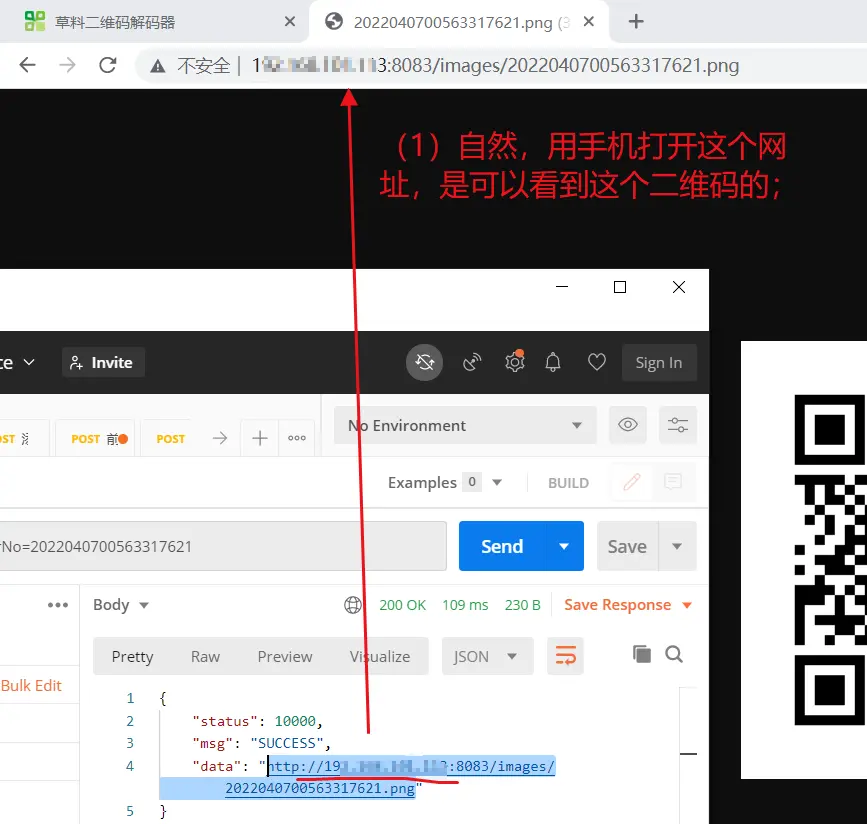This screenshot has height=824, width=867.
Task: Click the Bulk Edit link
Action: (31, 685)
